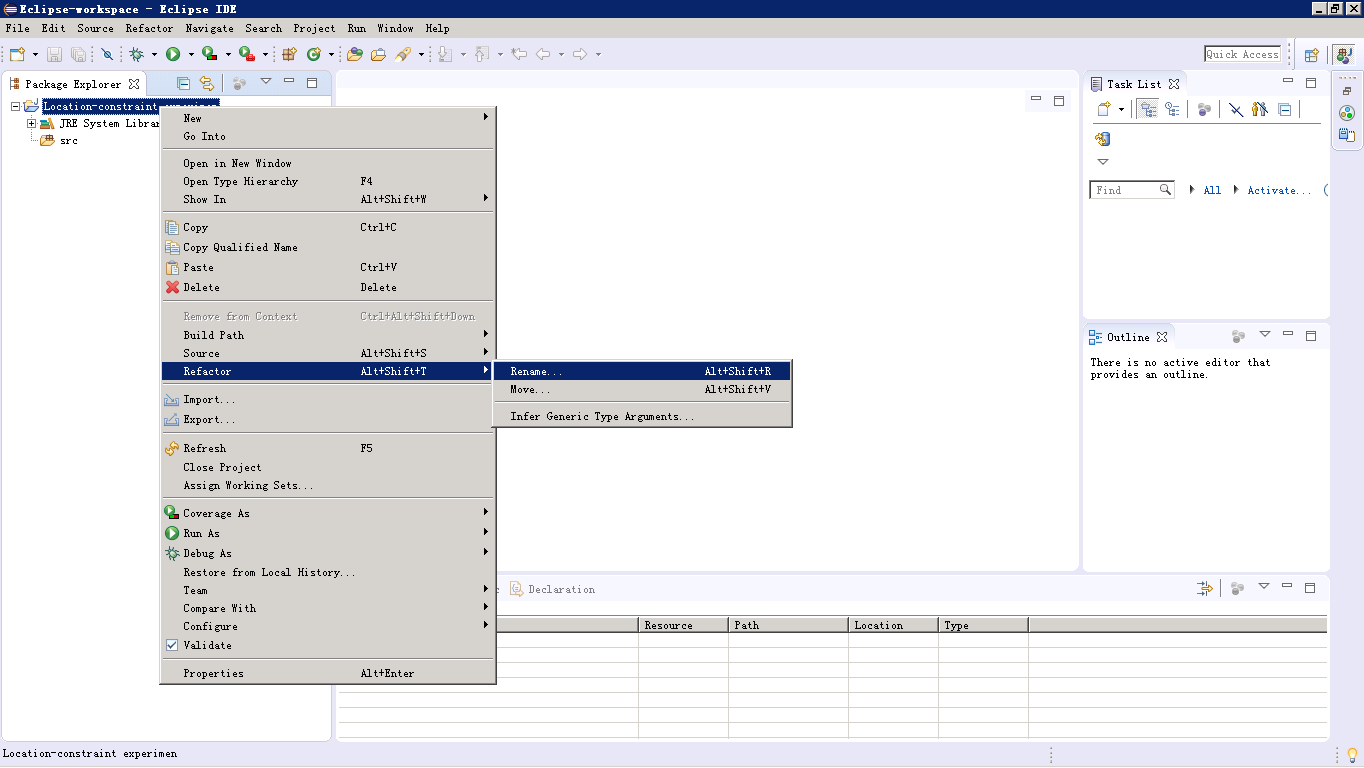Image resolution: width=1364 pixels, height=768 pixels.
Task: Click the New wizard toolbar icon
Action: point(17,54)
